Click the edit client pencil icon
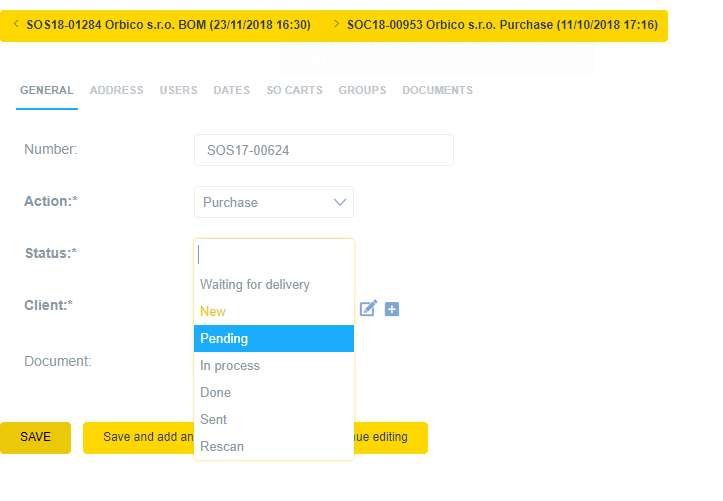Viewport: 723px width, 501px height. point(368,309)
